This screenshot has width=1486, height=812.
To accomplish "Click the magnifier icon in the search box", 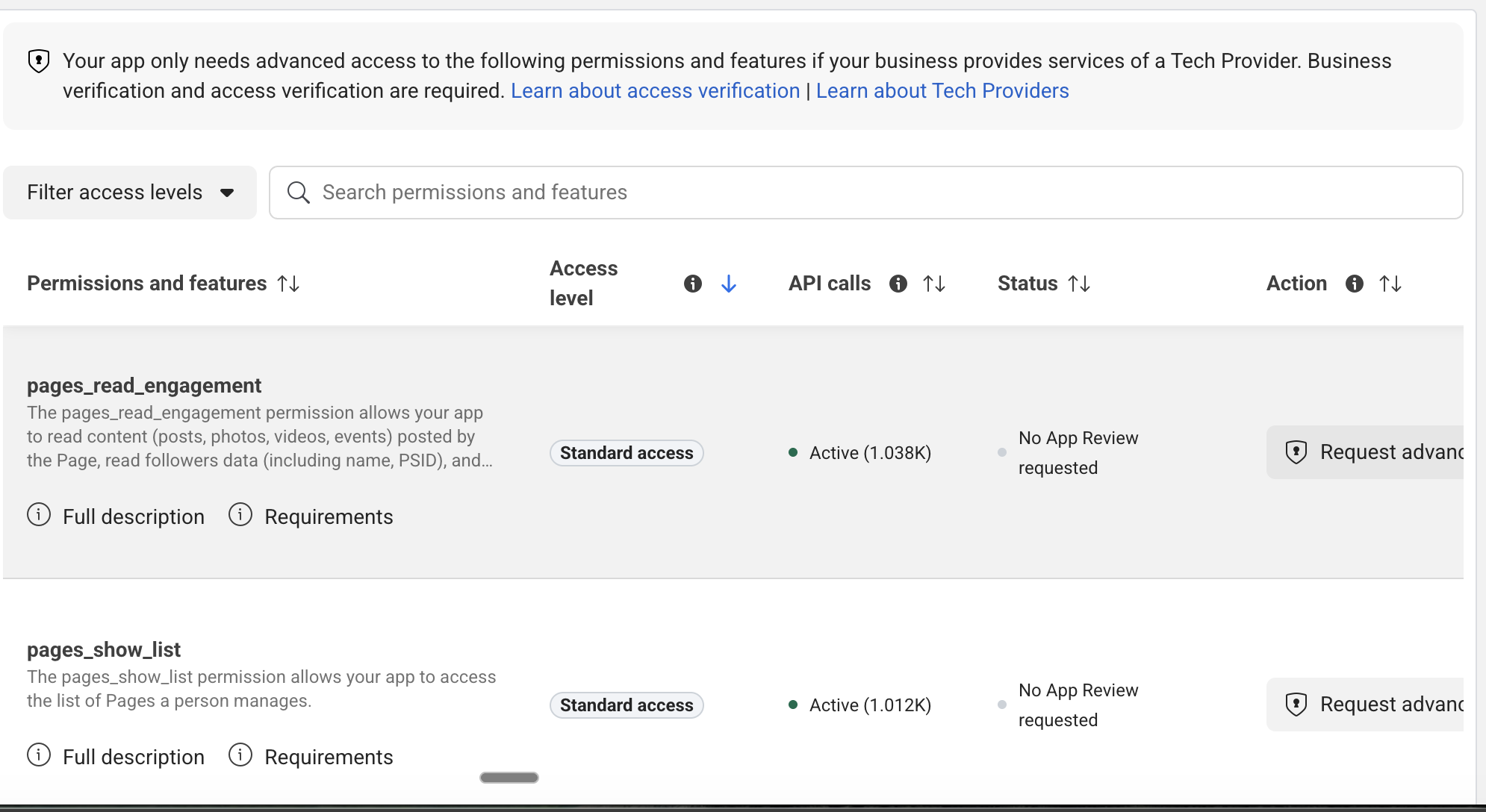I will pyautogui.click(x=299, y=193).
